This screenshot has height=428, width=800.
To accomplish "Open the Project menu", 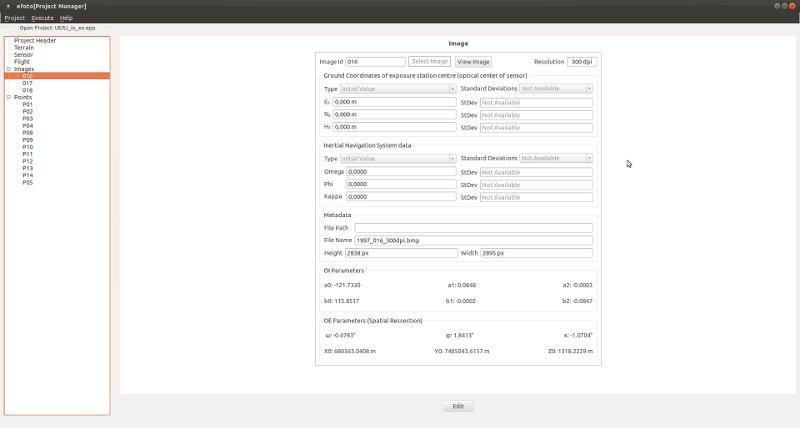I will (14, 18).
